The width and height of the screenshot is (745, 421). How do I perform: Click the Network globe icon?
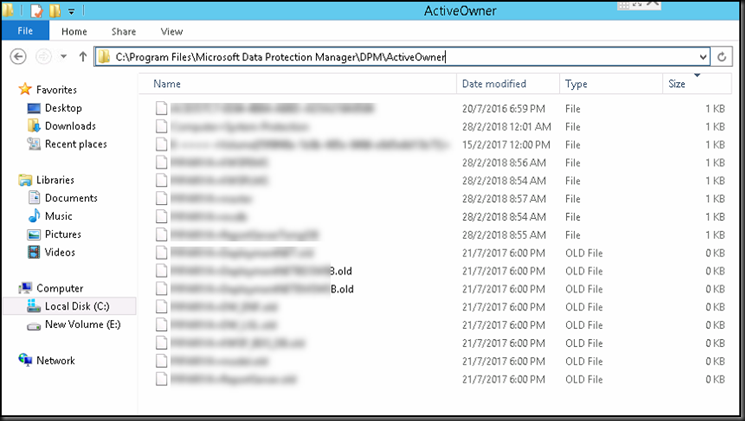pos(25,360)
